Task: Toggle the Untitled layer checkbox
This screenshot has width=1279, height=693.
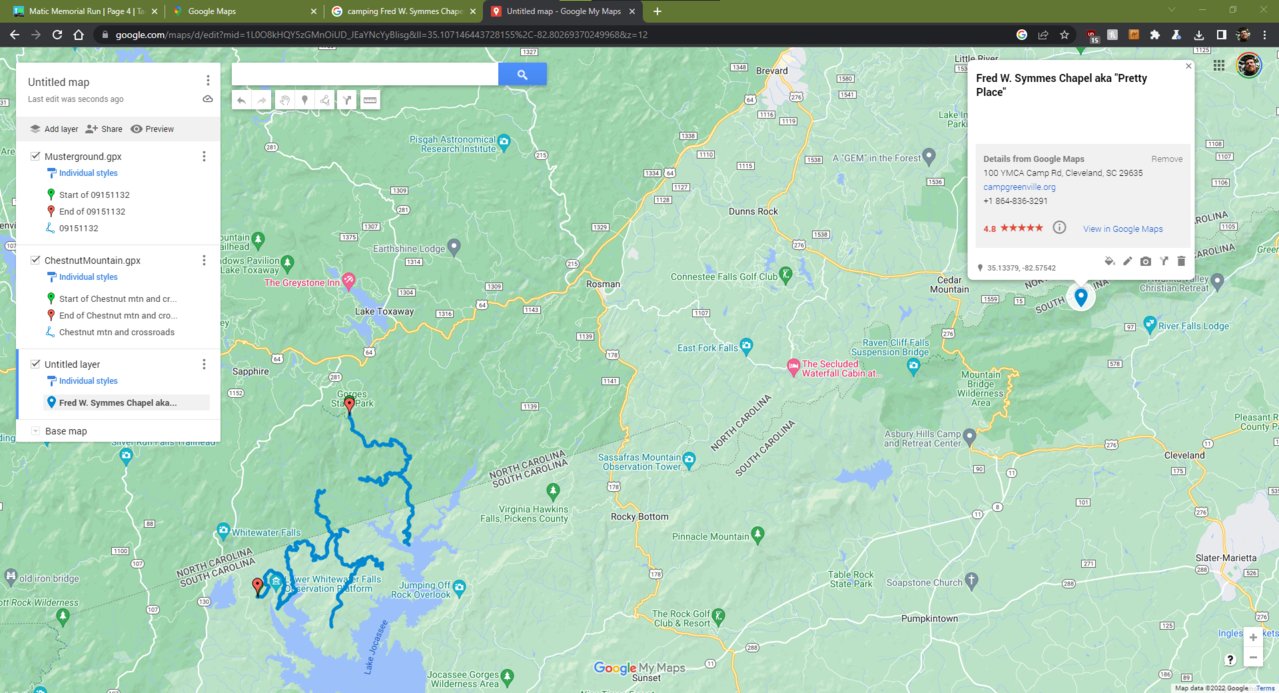Action: [35, 364]
